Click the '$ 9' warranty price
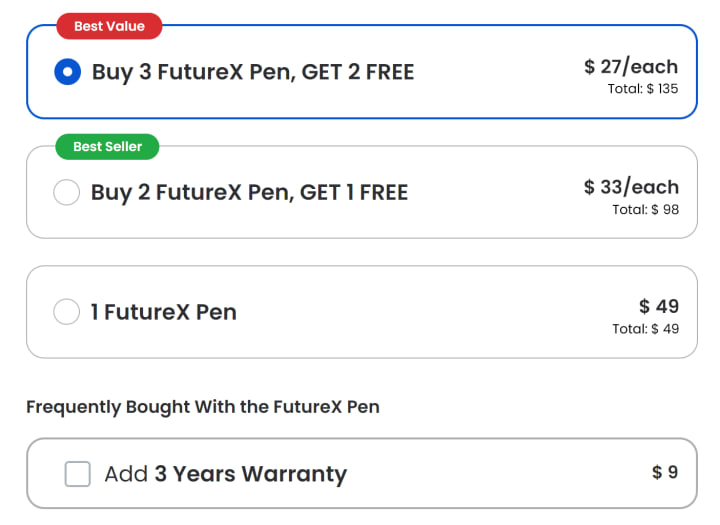The width and height of the screenshot is (720, 525). coord(665,472)
